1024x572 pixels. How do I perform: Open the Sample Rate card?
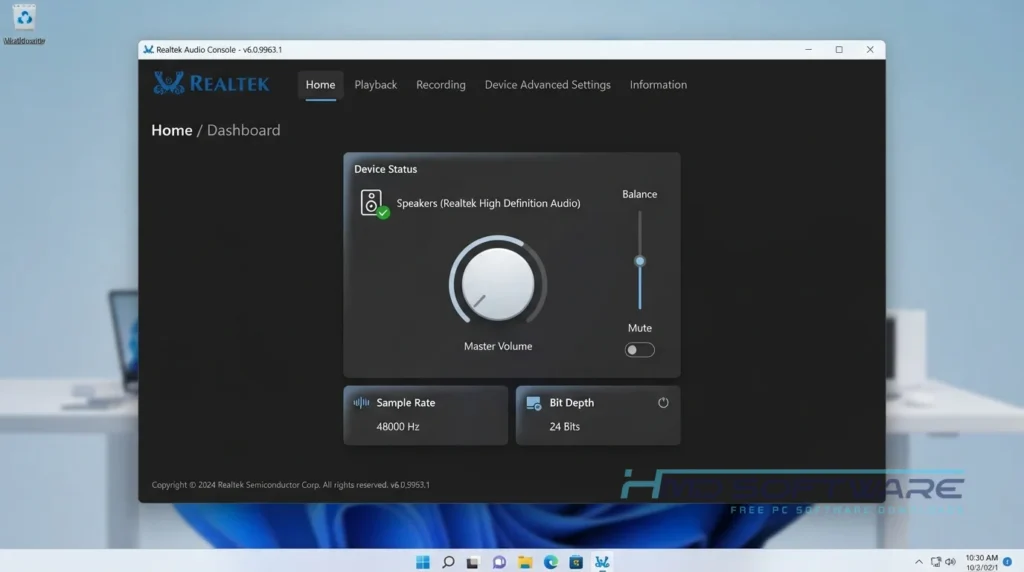(x=426, y=415)
